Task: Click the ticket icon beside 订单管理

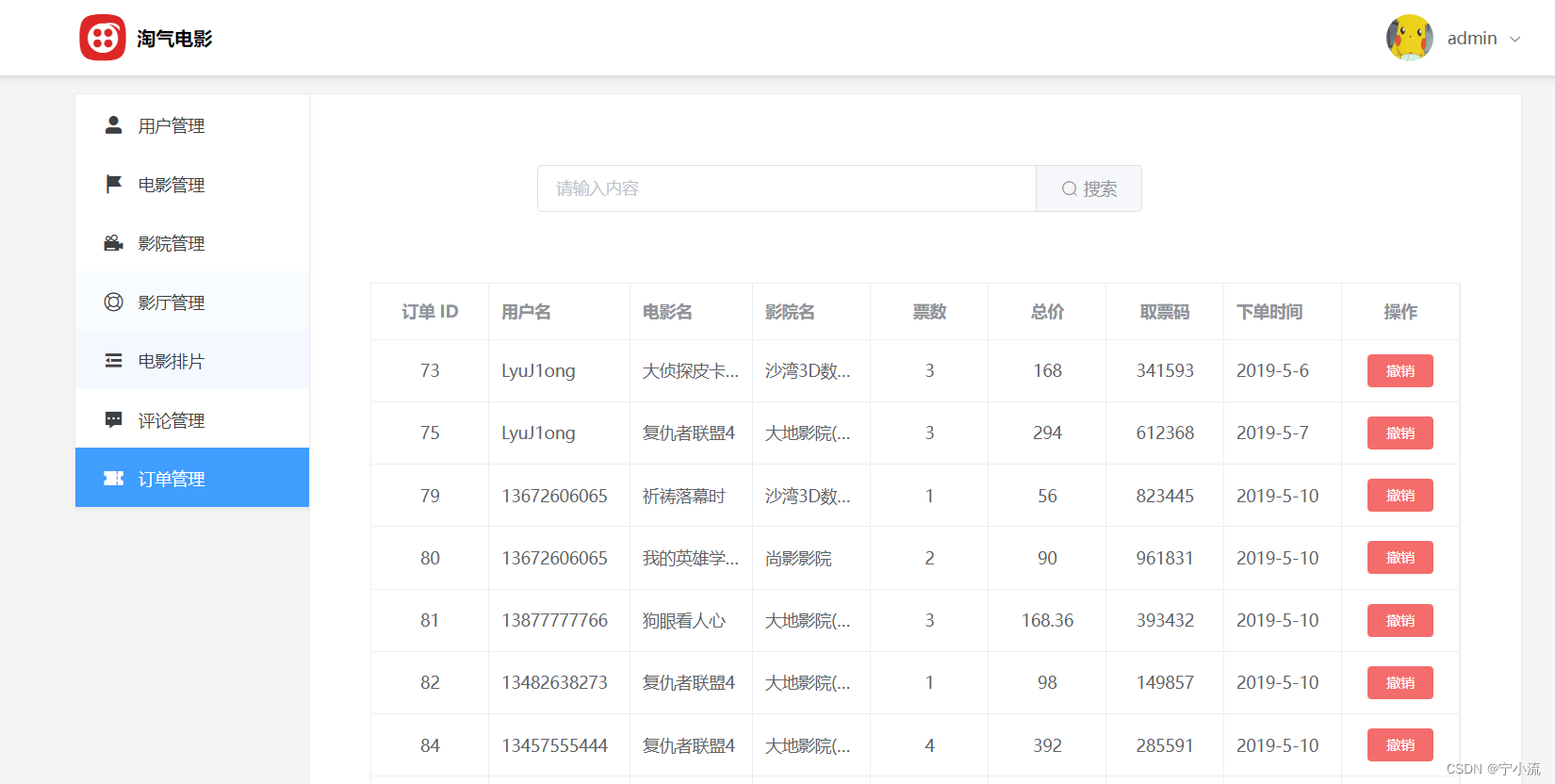Action: click(113, 479)
